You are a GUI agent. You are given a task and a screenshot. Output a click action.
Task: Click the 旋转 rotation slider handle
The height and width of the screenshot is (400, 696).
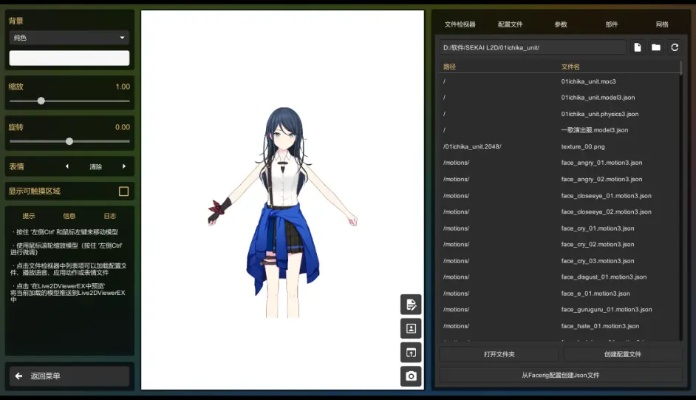tap(69, 141)
